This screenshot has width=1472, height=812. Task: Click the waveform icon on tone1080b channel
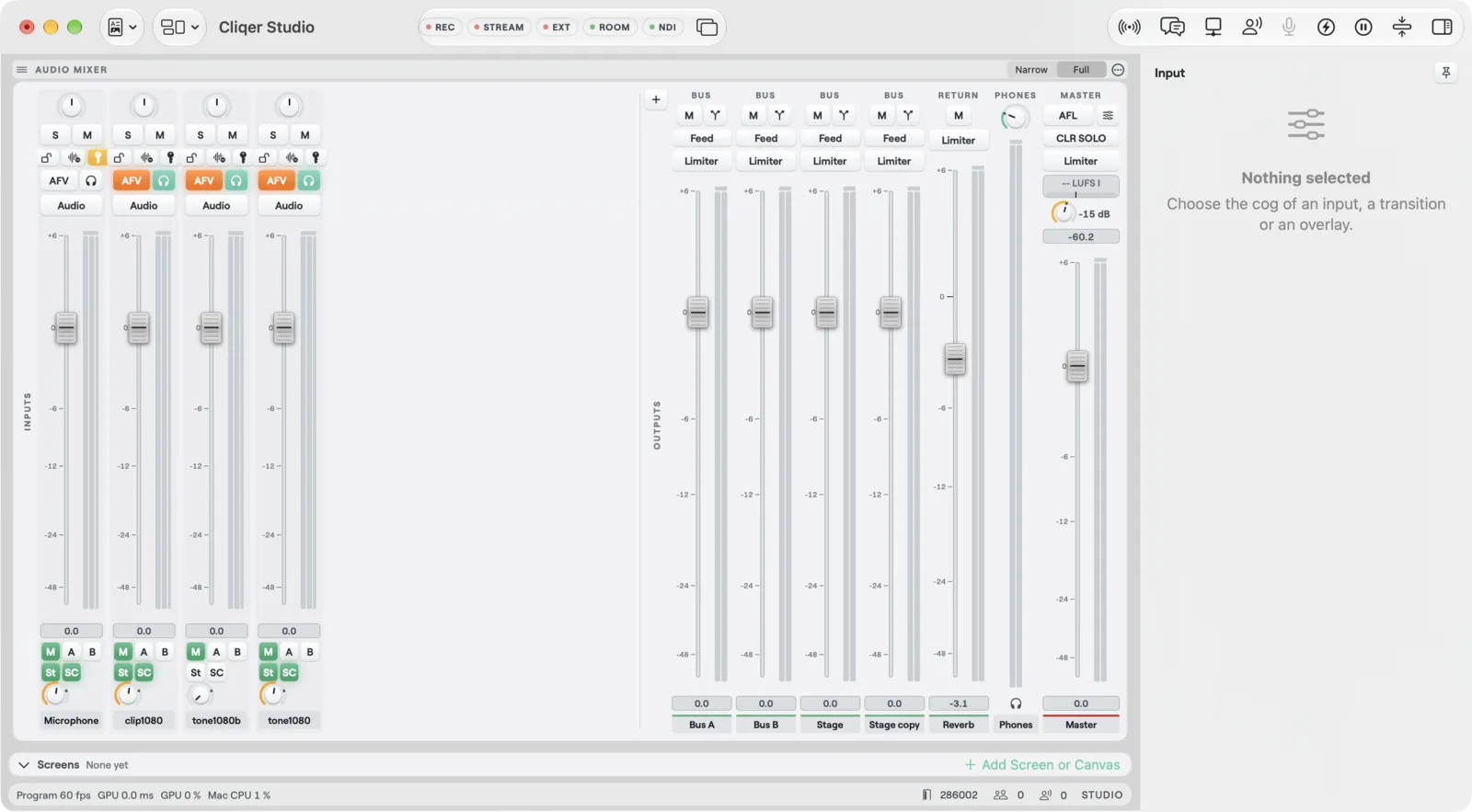click(x=219, y=157)
